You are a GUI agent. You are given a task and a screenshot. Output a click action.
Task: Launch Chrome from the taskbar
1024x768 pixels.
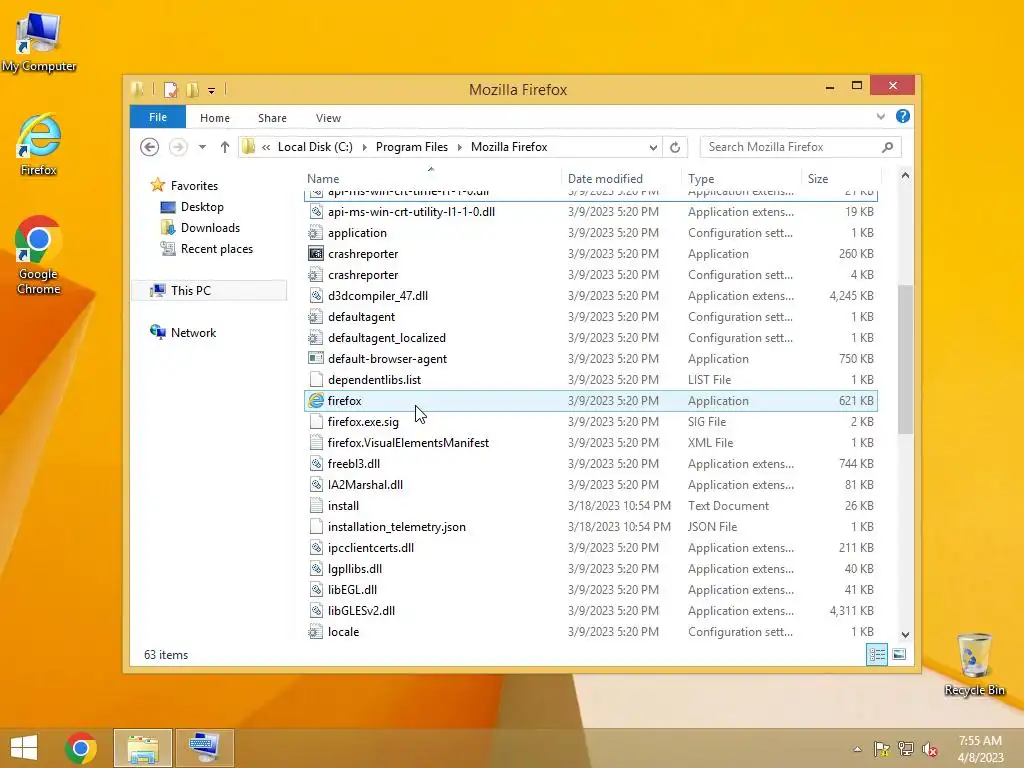(81, 748)
